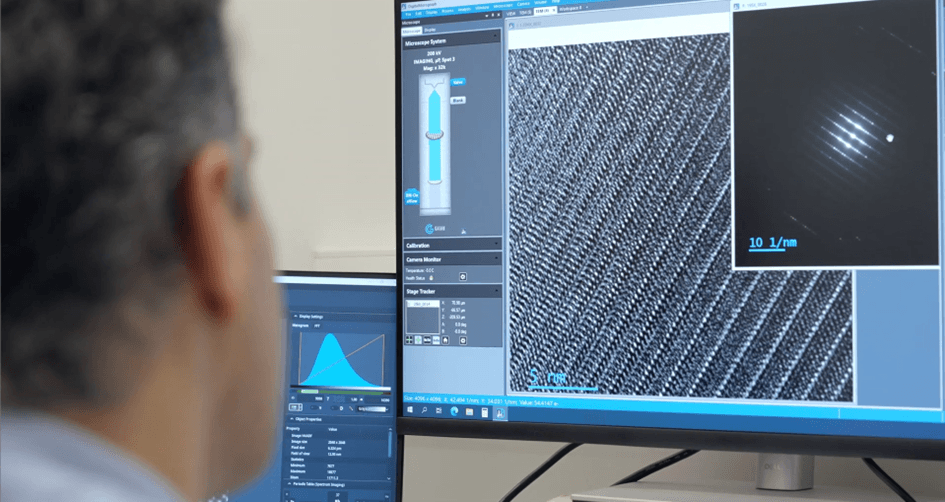Select the Histogram tab on left monitor
945x502 pixels.
tap(301, 325)
